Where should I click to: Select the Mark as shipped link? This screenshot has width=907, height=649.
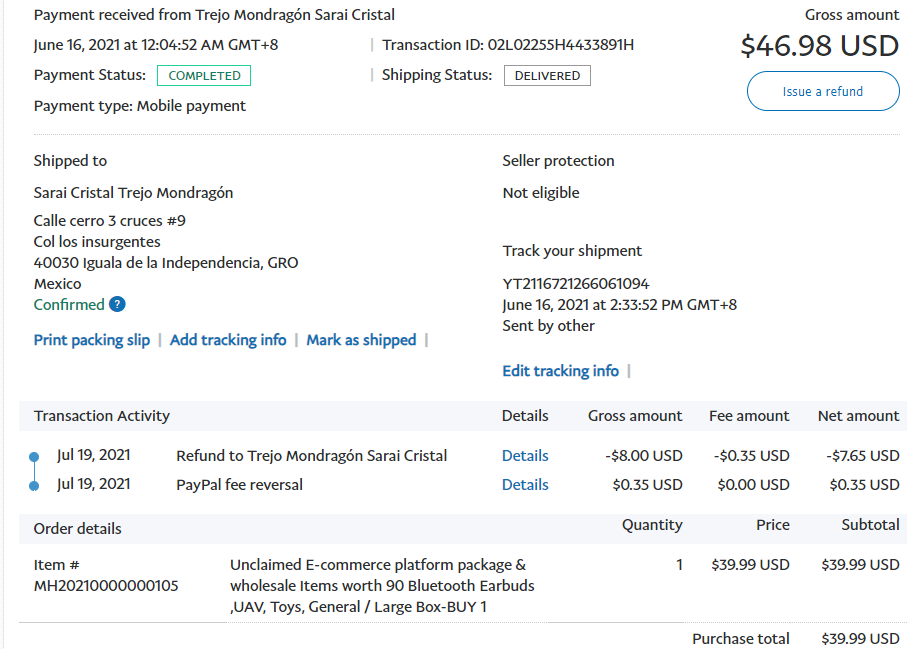point(361,340)
